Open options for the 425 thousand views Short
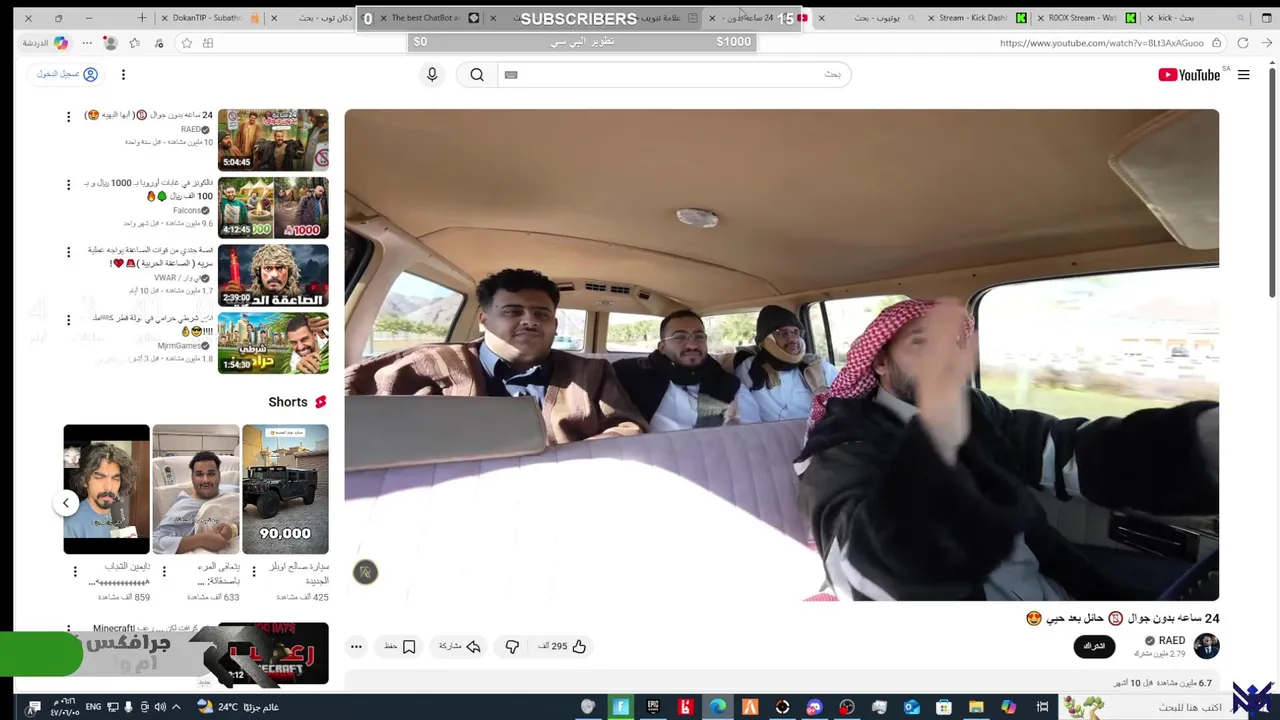Viewport: 1280px width, 720px height. pos(253,571)
